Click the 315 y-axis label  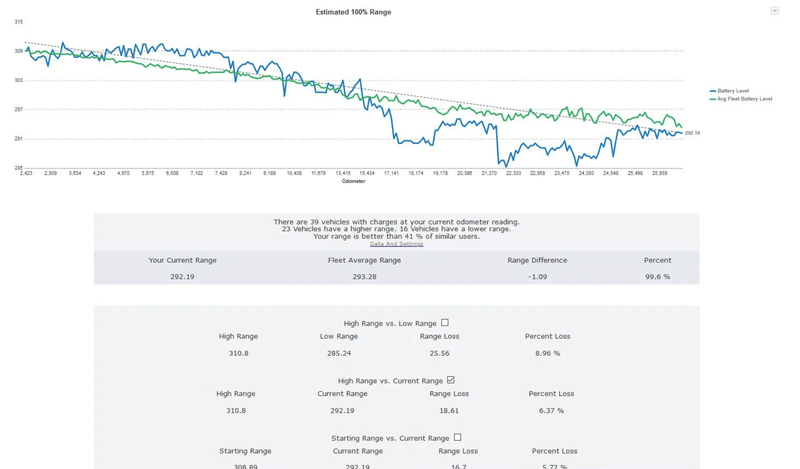(x=18, y=21)
